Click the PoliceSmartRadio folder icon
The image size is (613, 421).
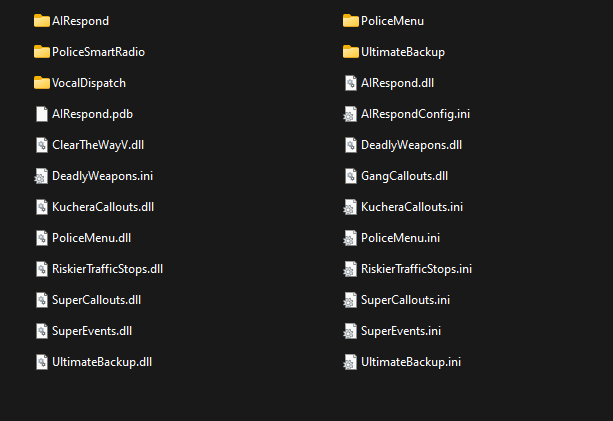pyautogui.click(x=41, y=52)
